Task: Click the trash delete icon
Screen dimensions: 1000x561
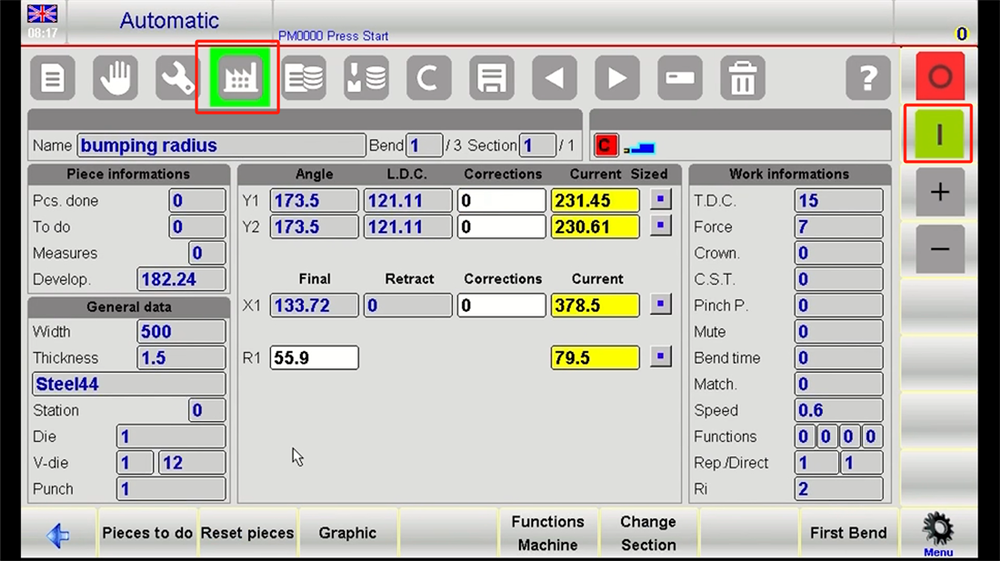Action: 742,77
